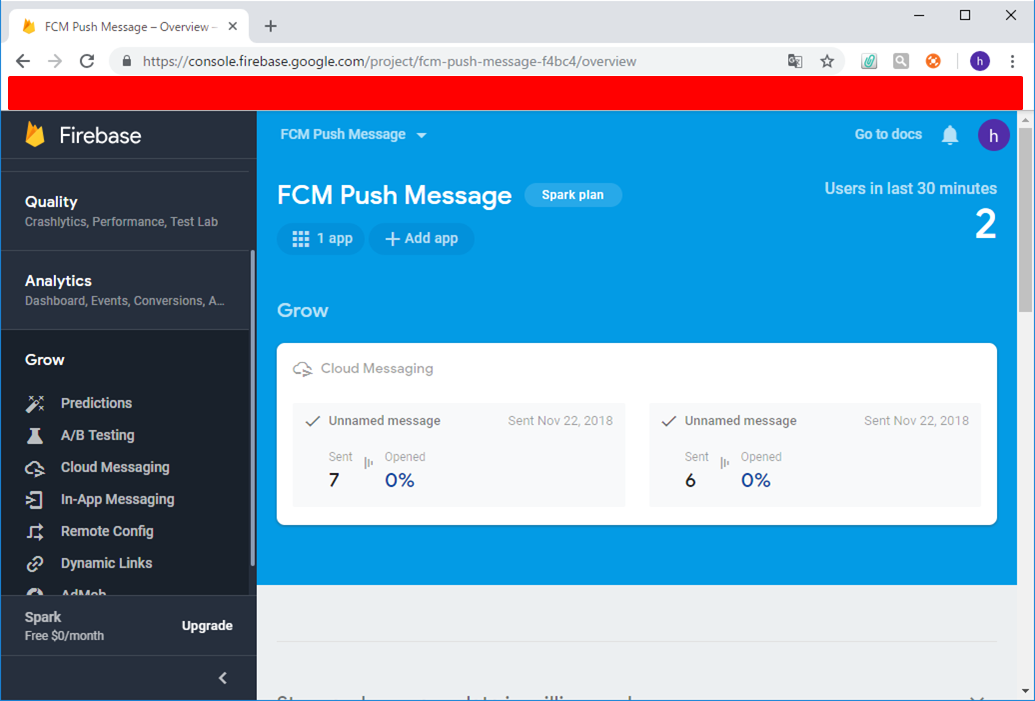1035x701 pixels.
Task: Click the address bar URL
Action: [x=389, y=61]
